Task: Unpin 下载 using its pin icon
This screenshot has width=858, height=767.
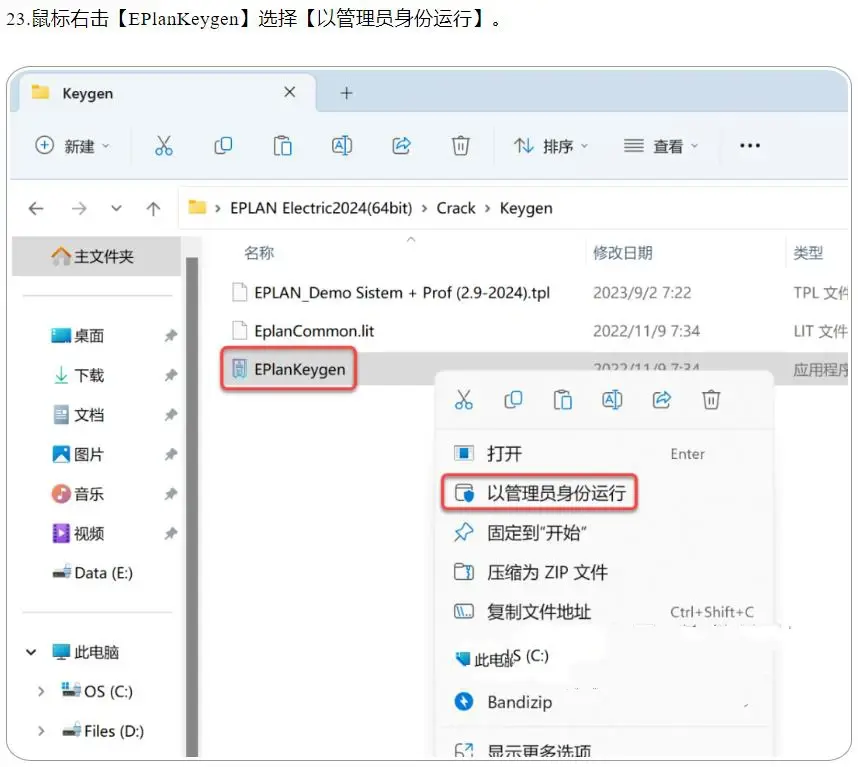Action: (171, 375)
